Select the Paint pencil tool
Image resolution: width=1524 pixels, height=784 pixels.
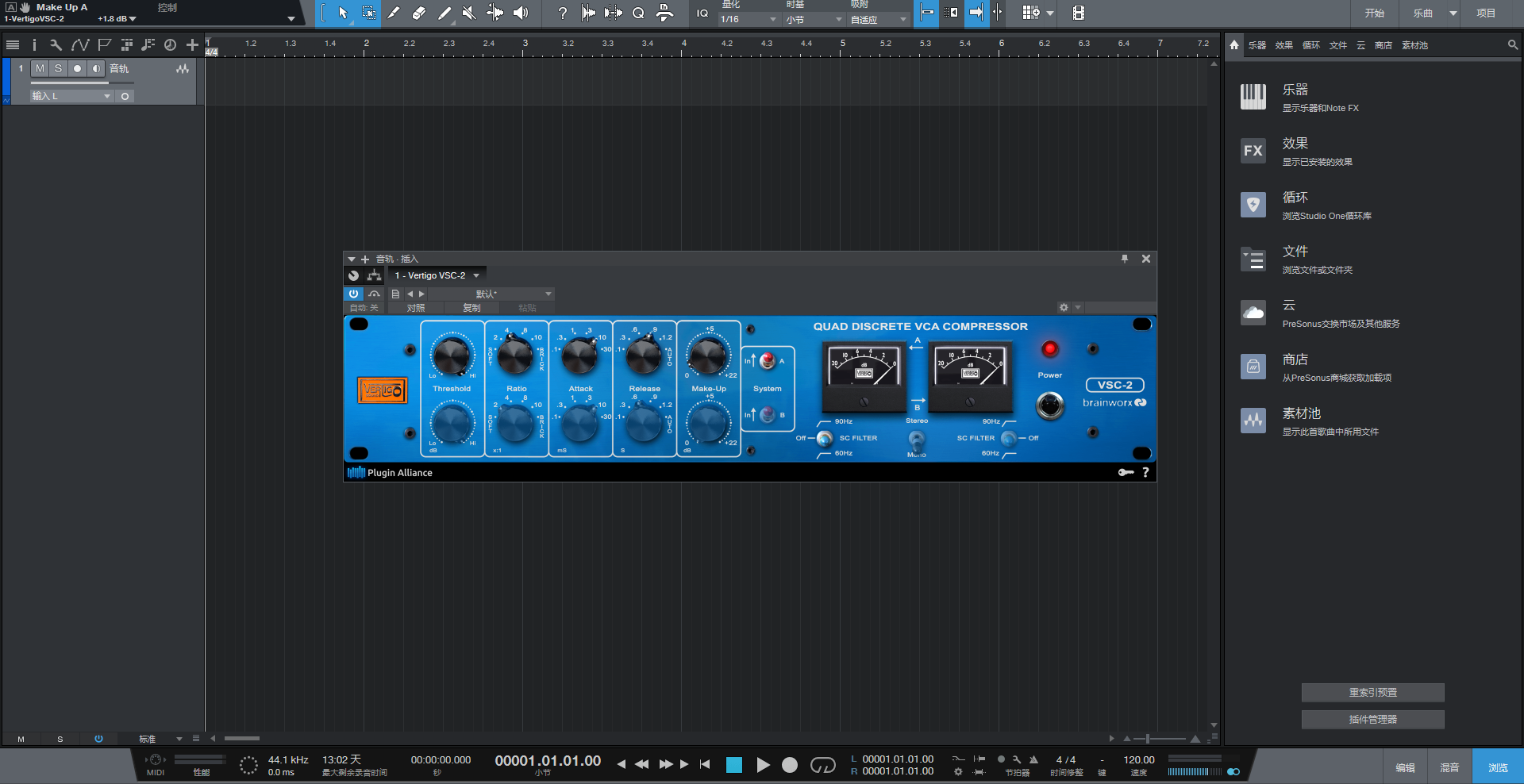tap(444, 13)
